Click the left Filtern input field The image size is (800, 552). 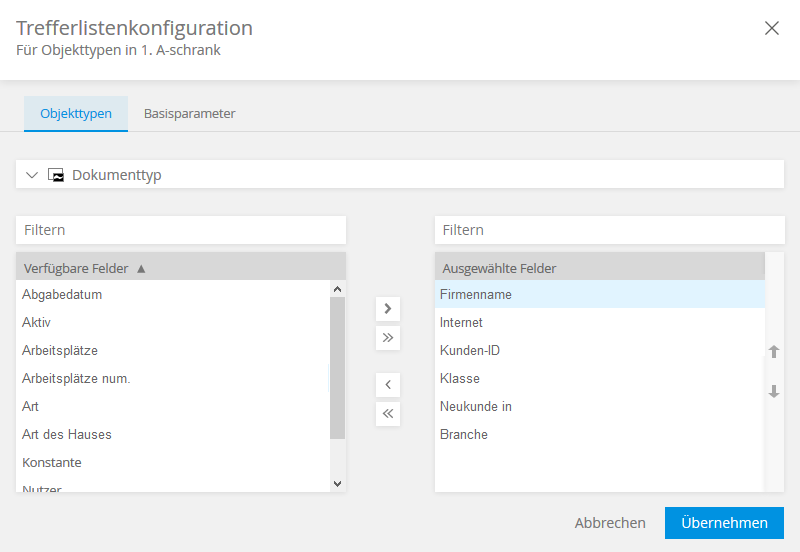click(x=181, y=230)
